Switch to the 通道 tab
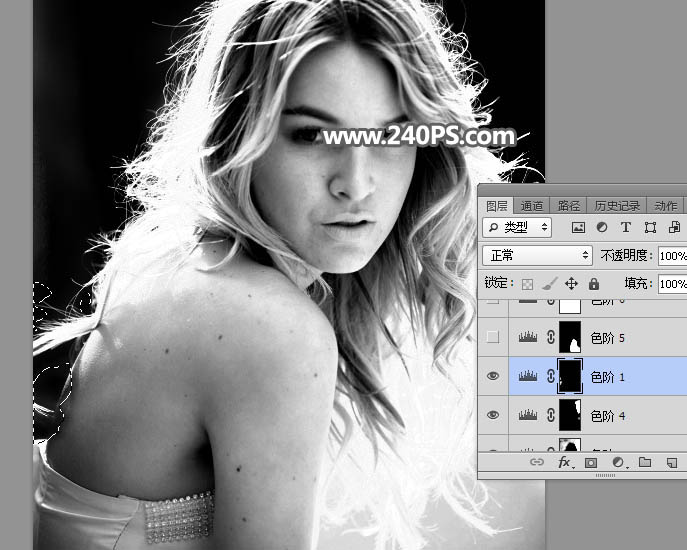Viewport: 687px width, 550px height. click(532, 205)
